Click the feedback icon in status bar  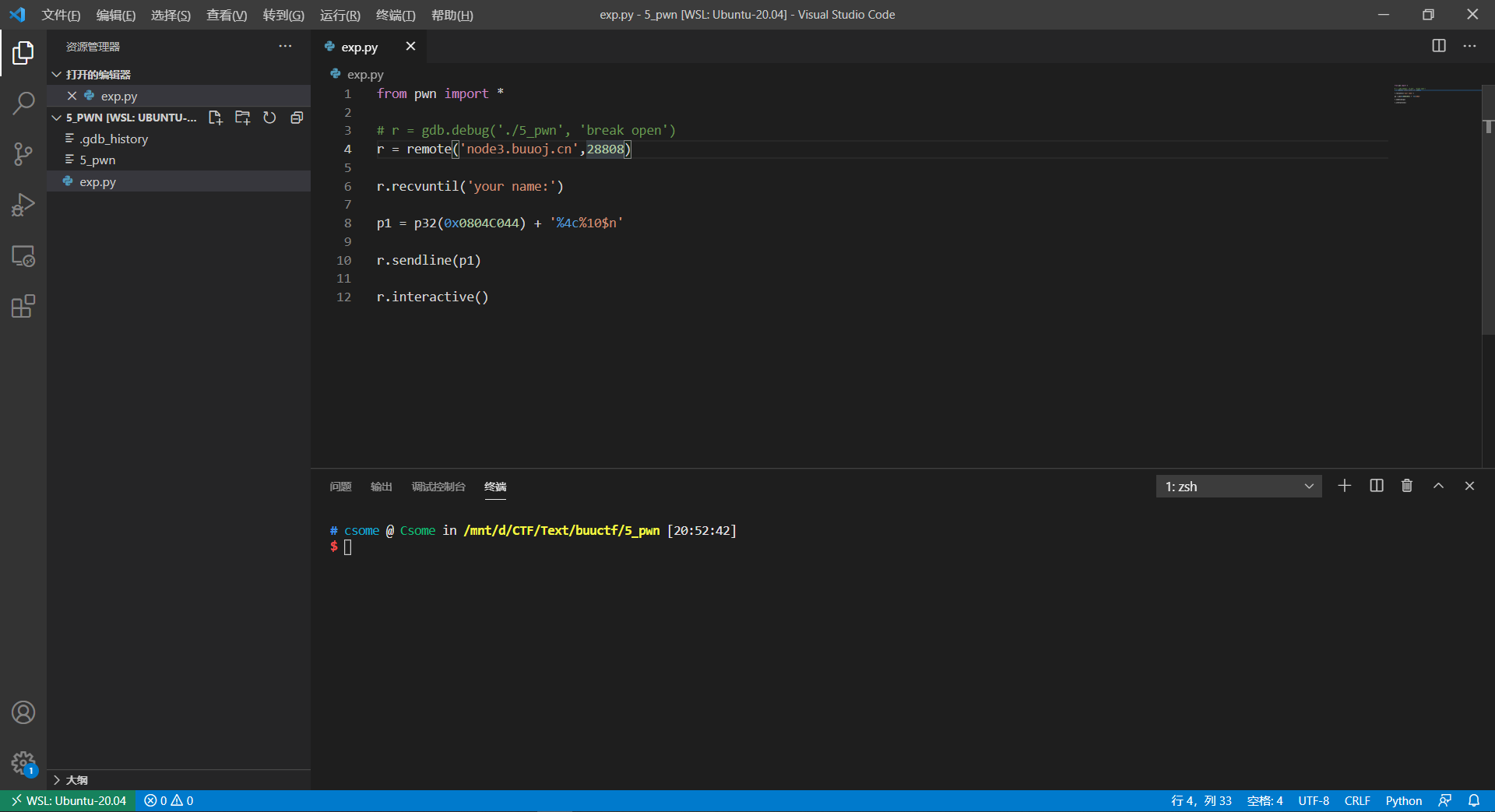(x=1445, y=800)
